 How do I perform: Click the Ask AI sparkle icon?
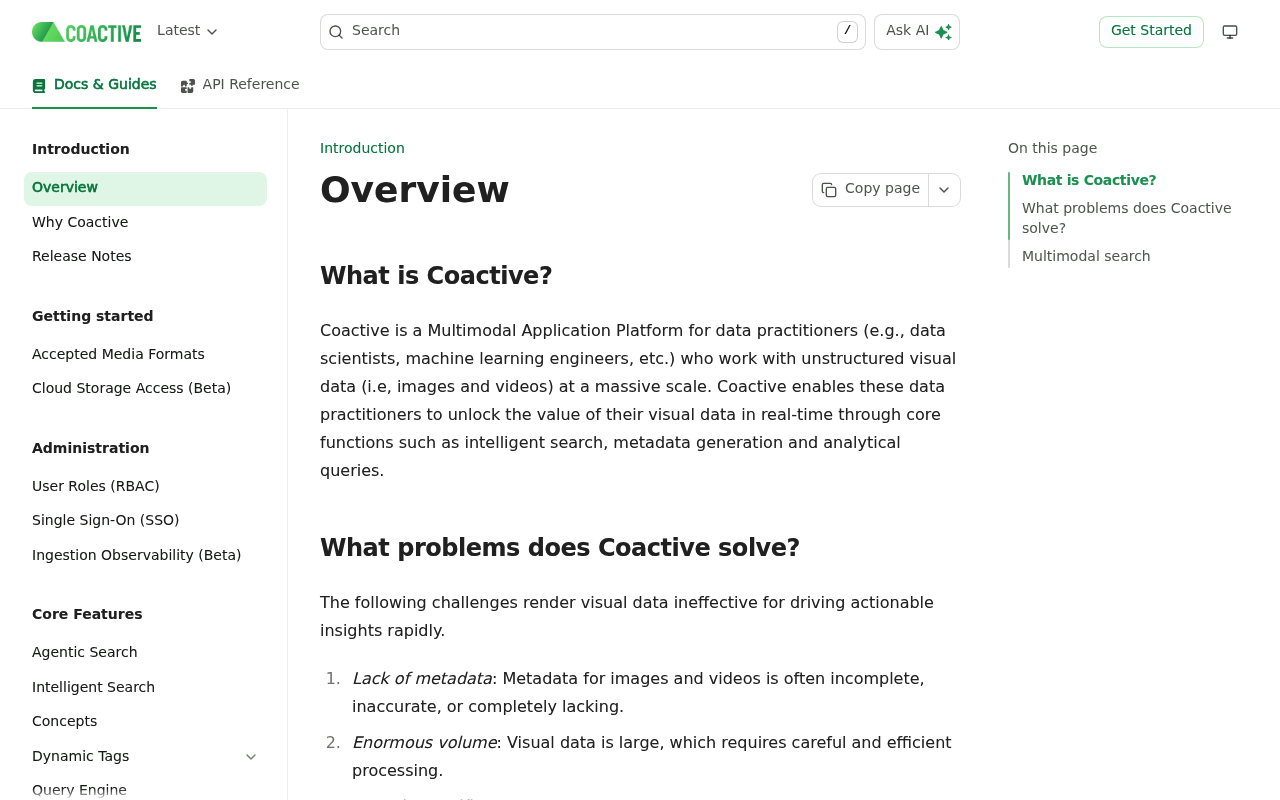pos(943,32)
